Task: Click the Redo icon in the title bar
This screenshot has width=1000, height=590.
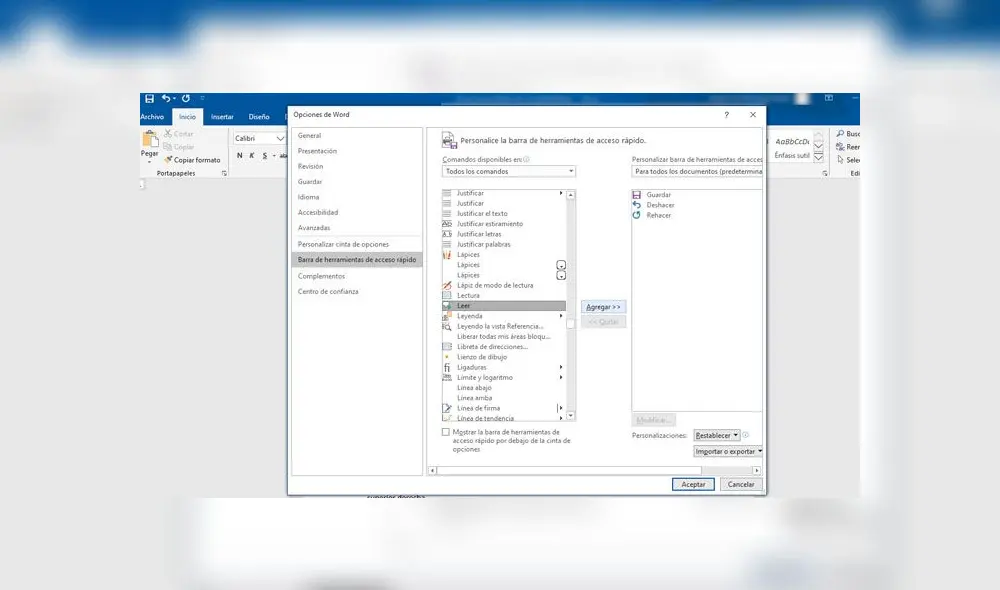Action: click(186, 99)
